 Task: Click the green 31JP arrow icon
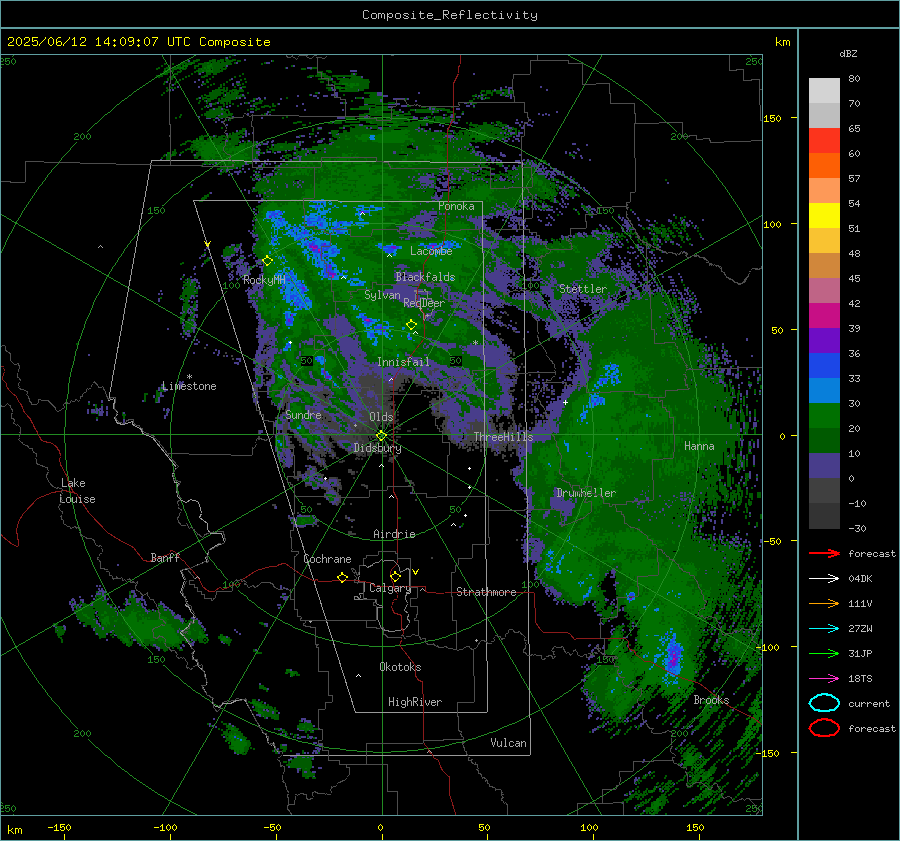click(824, 653)
